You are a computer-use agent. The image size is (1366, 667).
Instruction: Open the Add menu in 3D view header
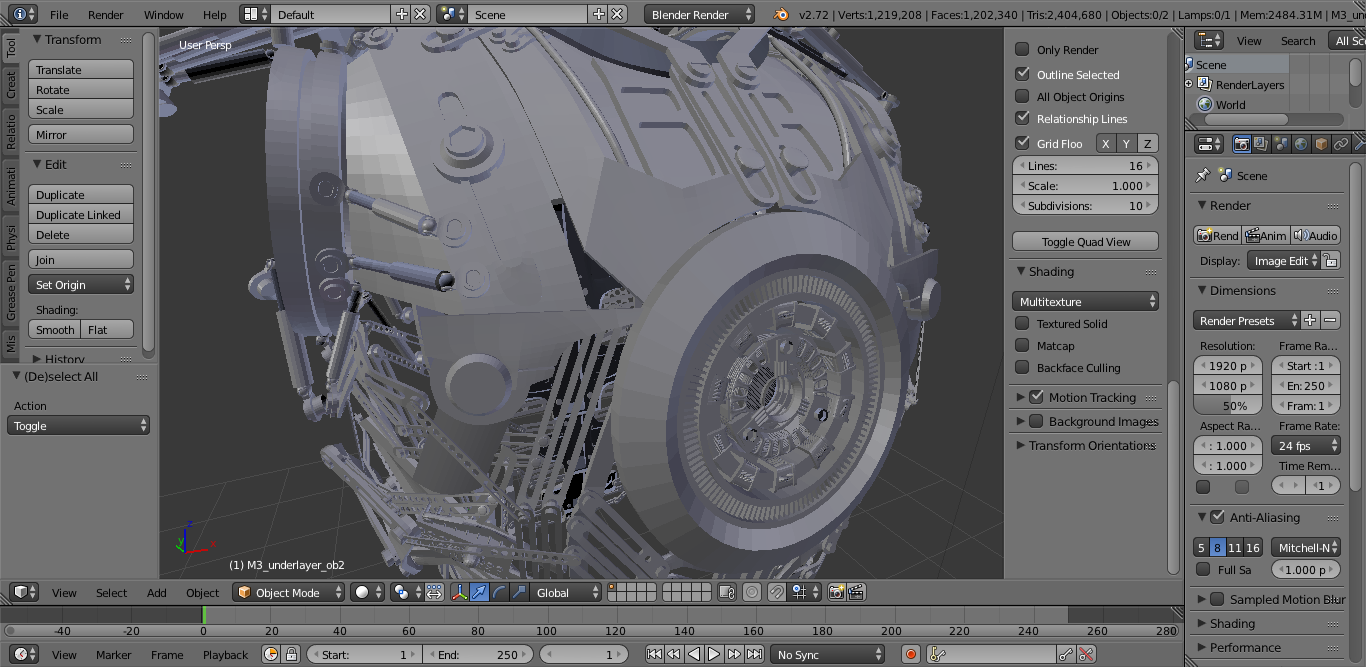pos(156,592)
